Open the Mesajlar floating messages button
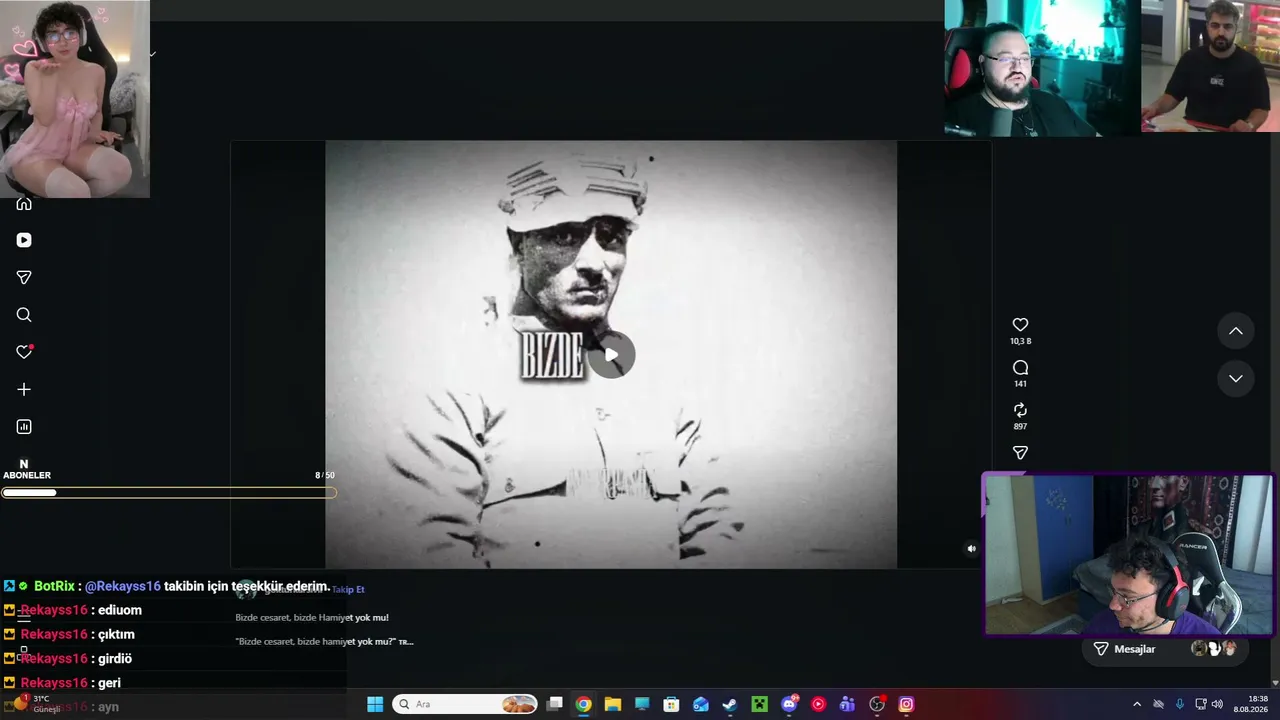The width and height of the screenshot is (1280, 720). coord(1166,649)
